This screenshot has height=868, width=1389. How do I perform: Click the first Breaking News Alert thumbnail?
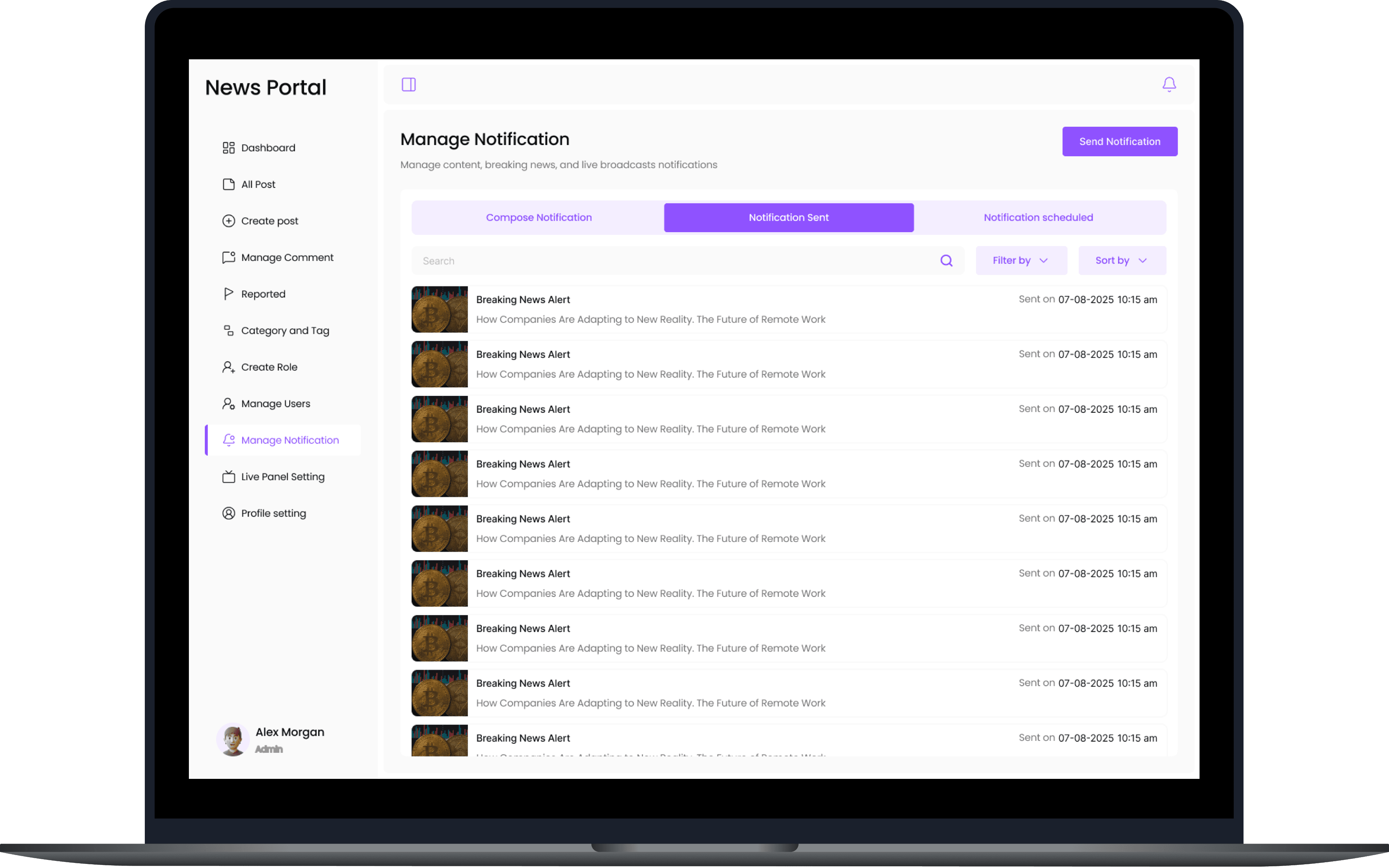439,309
